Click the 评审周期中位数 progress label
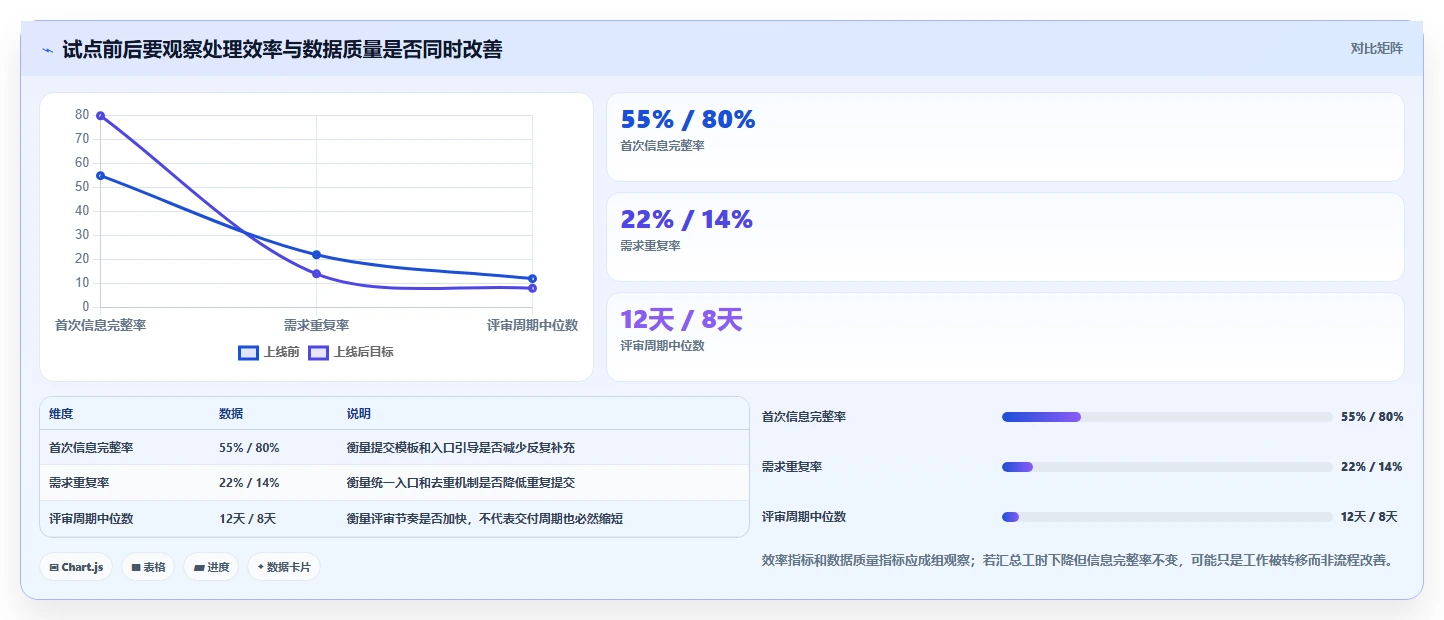The image size is (1444, 620). (804, 517)
